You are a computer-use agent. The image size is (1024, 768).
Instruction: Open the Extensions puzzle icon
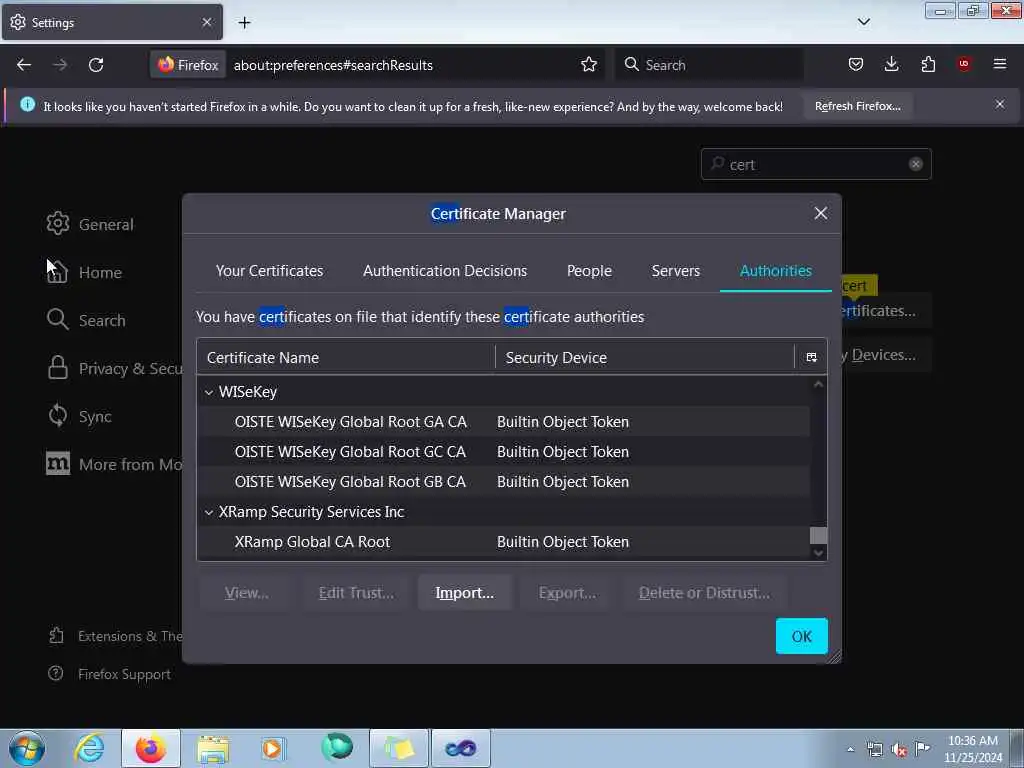(928, 64)
